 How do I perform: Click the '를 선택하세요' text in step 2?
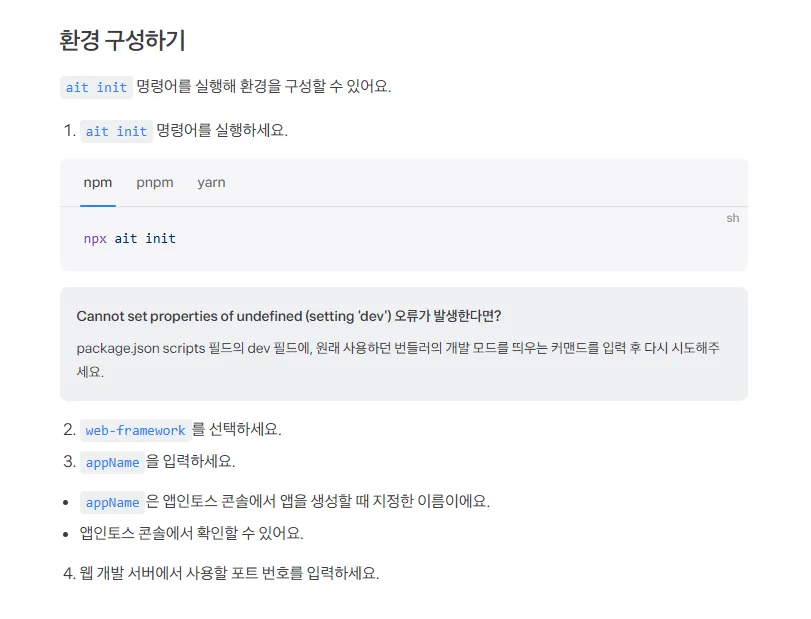[237, 429]
